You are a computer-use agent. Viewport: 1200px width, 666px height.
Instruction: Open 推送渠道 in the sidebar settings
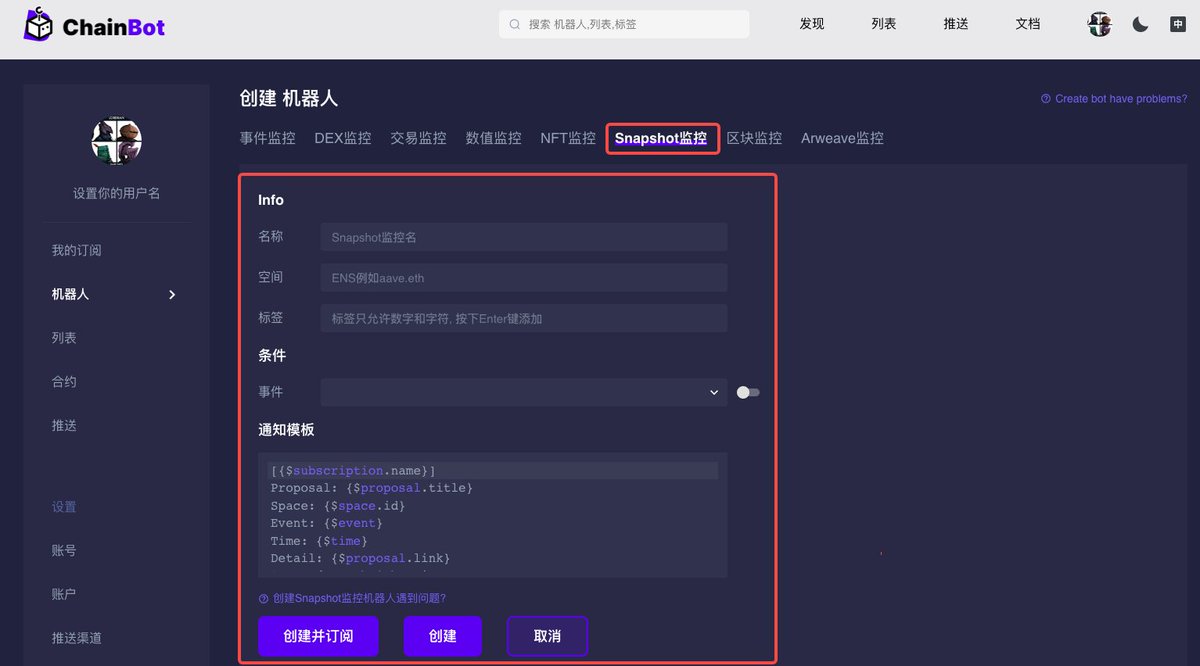pos(77,638)
